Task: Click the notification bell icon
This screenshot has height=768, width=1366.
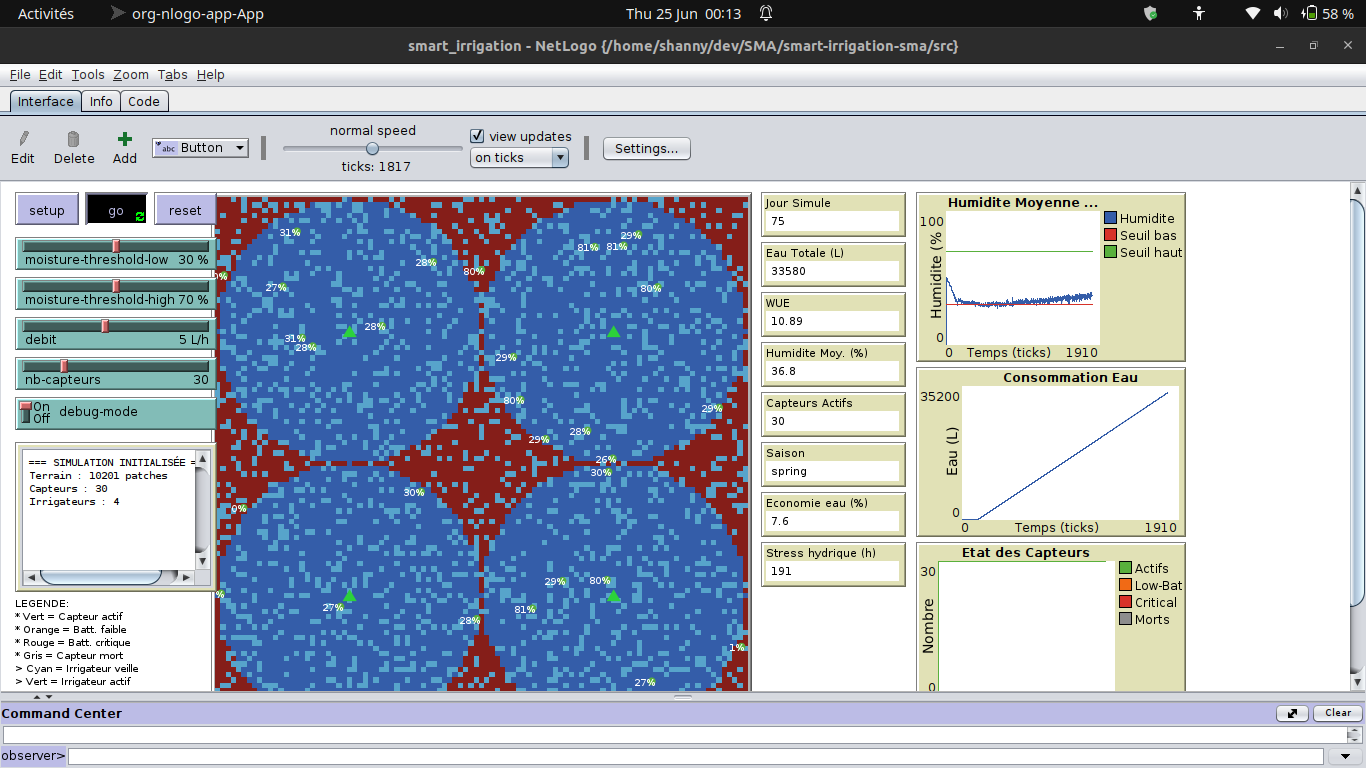Action: tap(766, 14)
